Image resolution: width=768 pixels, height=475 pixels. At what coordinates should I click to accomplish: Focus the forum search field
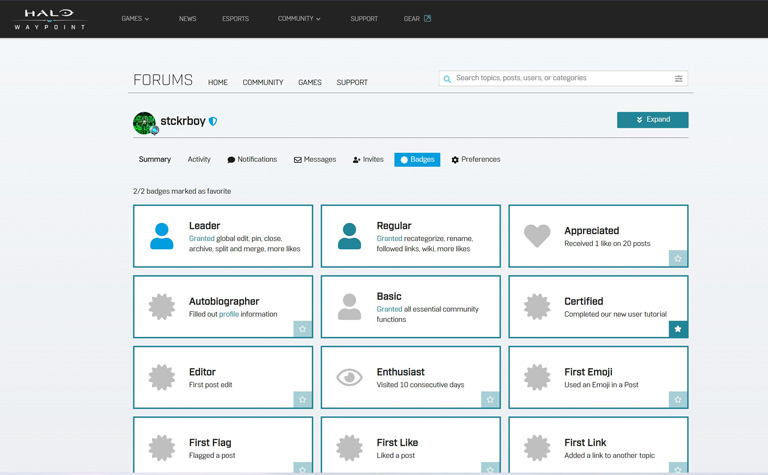click(563, 78)
